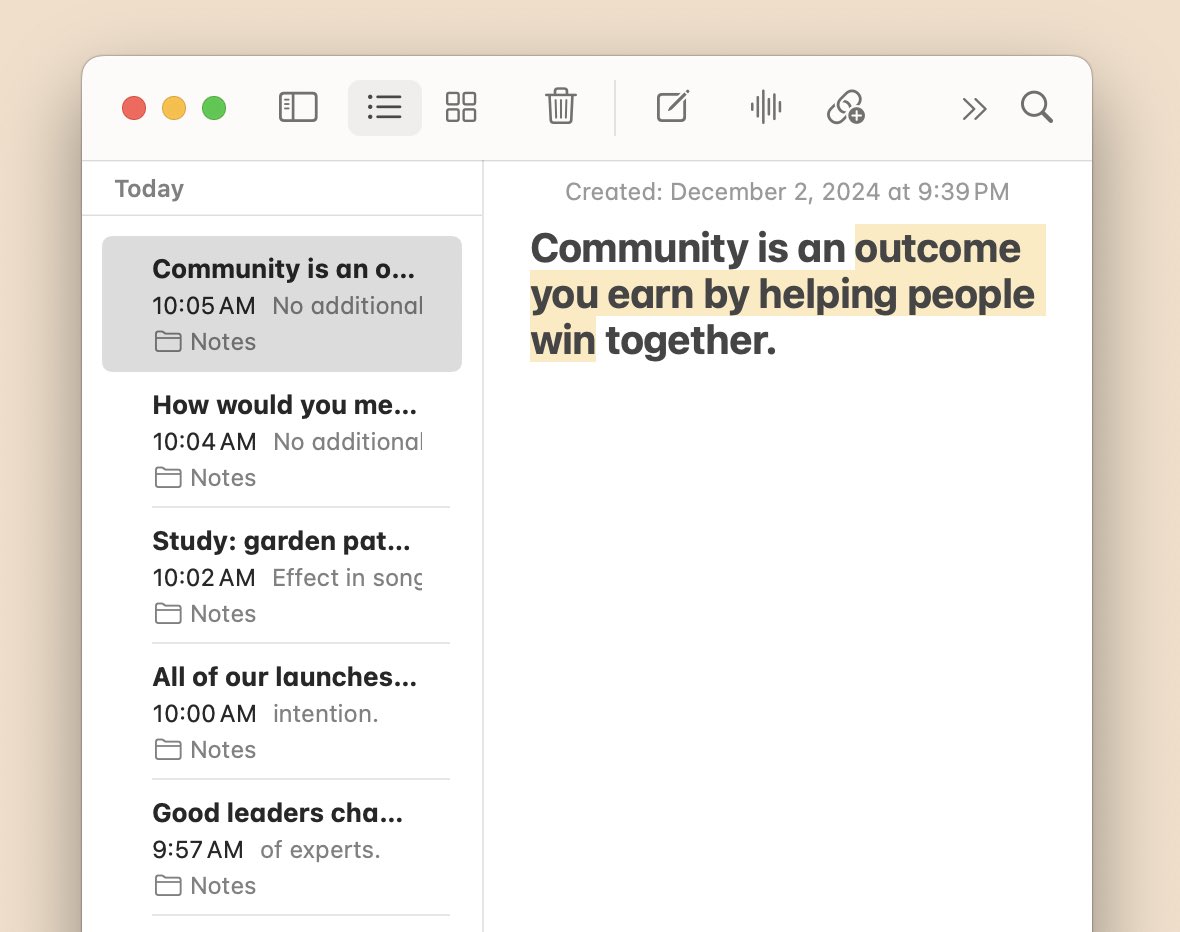This screenshot has width=1180, height=932.
Task: Click folder icon under 10:02 AM note
Action: pyautogui.click(x=168, y=614)
